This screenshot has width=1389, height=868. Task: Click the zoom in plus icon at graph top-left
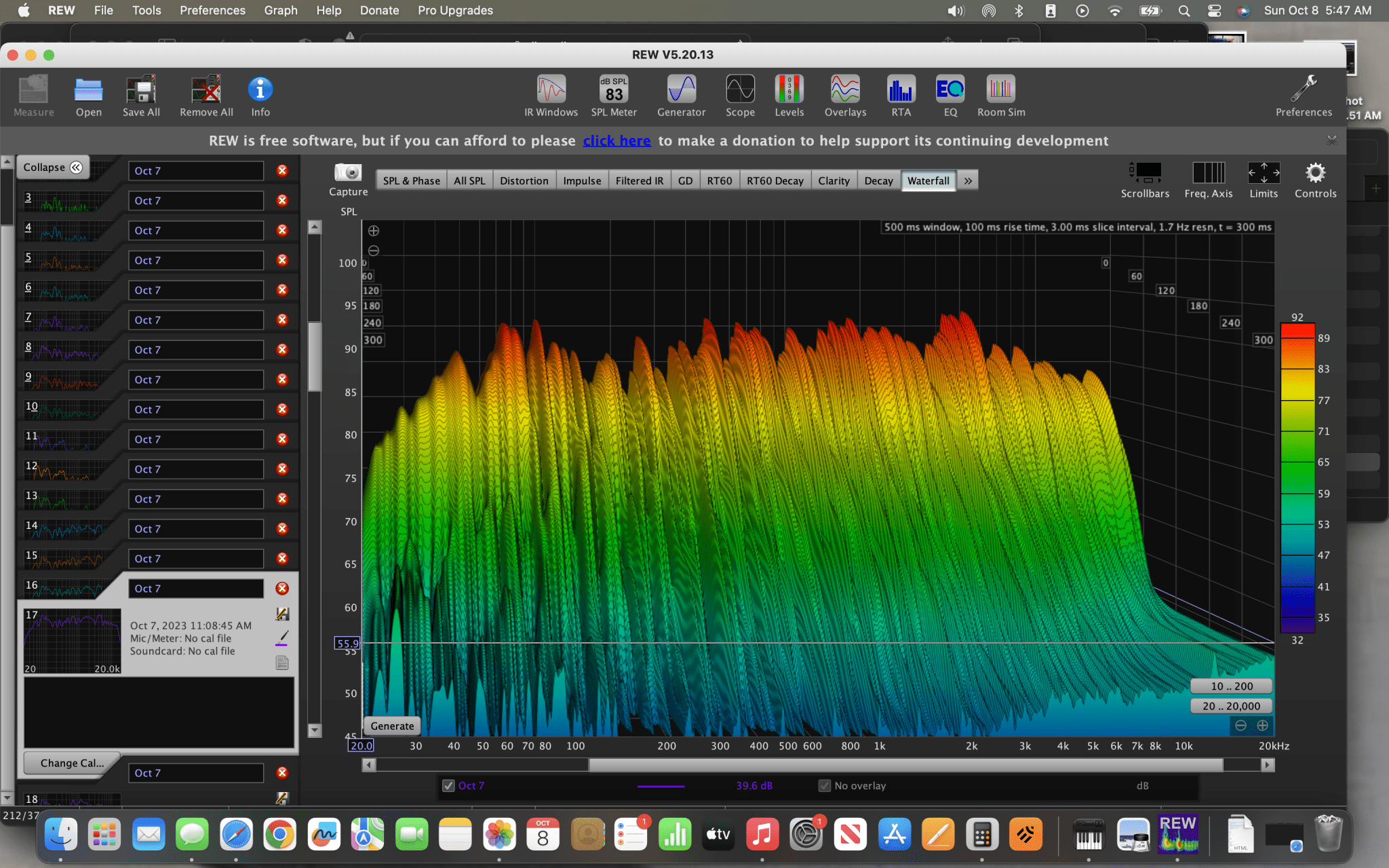(374, 231)
